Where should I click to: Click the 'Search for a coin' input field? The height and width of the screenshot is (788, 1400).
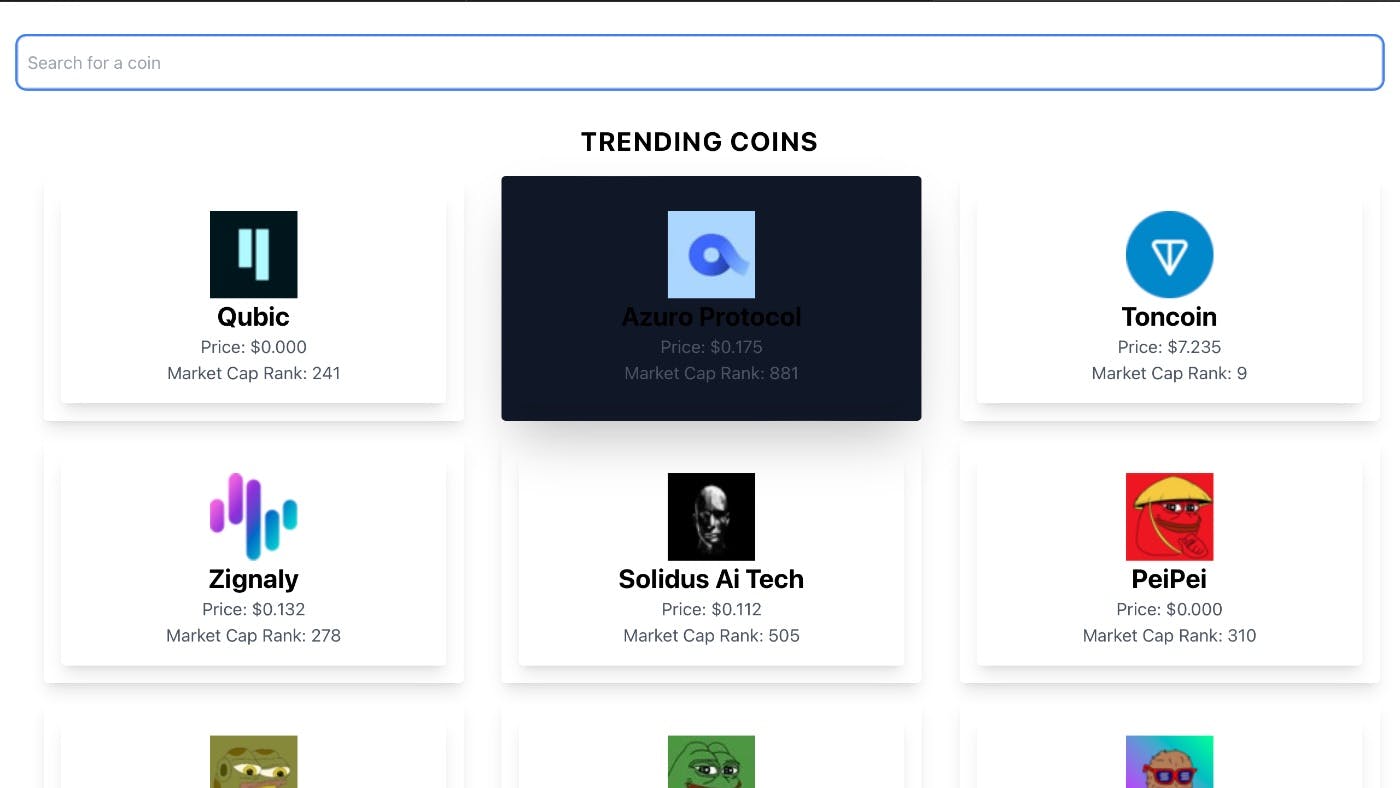700,62
